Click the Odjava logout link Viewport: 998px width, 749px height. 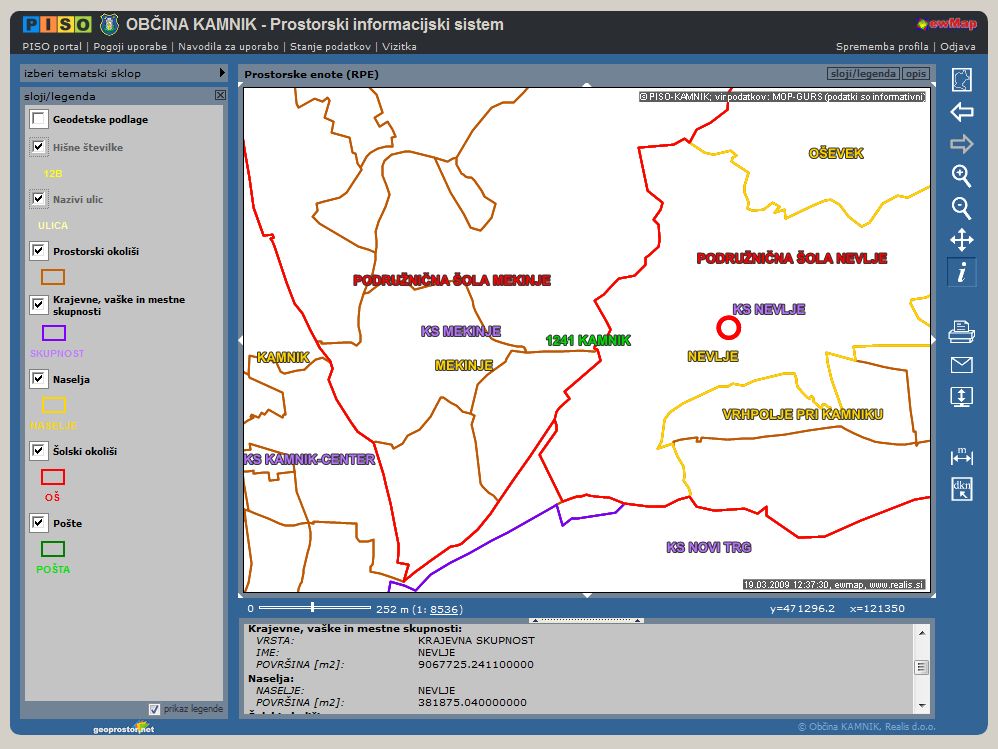click(x=958, y=46)
